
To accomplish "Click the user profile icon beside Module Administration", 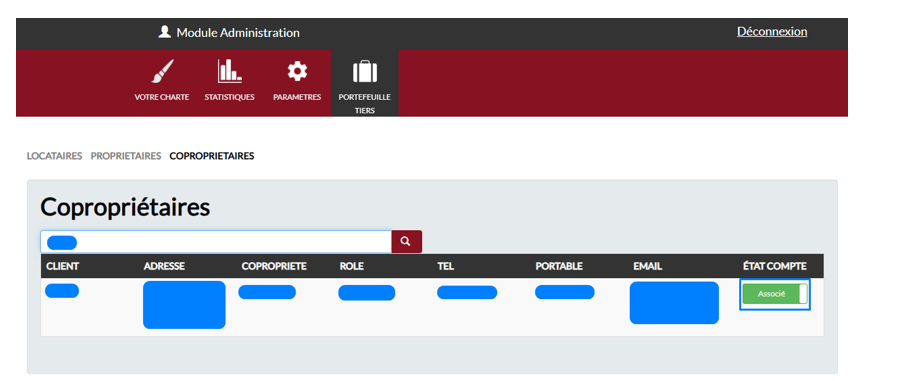I will [x=165, y=32].
